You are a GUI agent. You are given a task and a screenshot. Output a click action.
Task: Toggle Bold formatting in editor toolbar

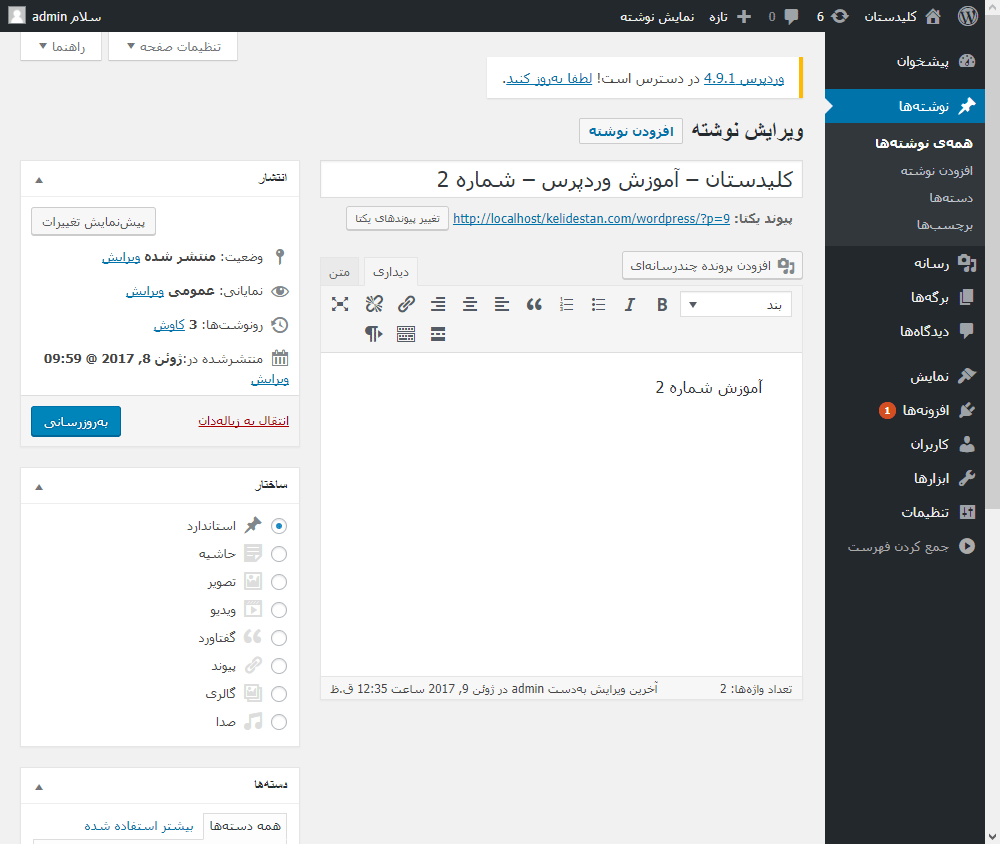[662, 305]
